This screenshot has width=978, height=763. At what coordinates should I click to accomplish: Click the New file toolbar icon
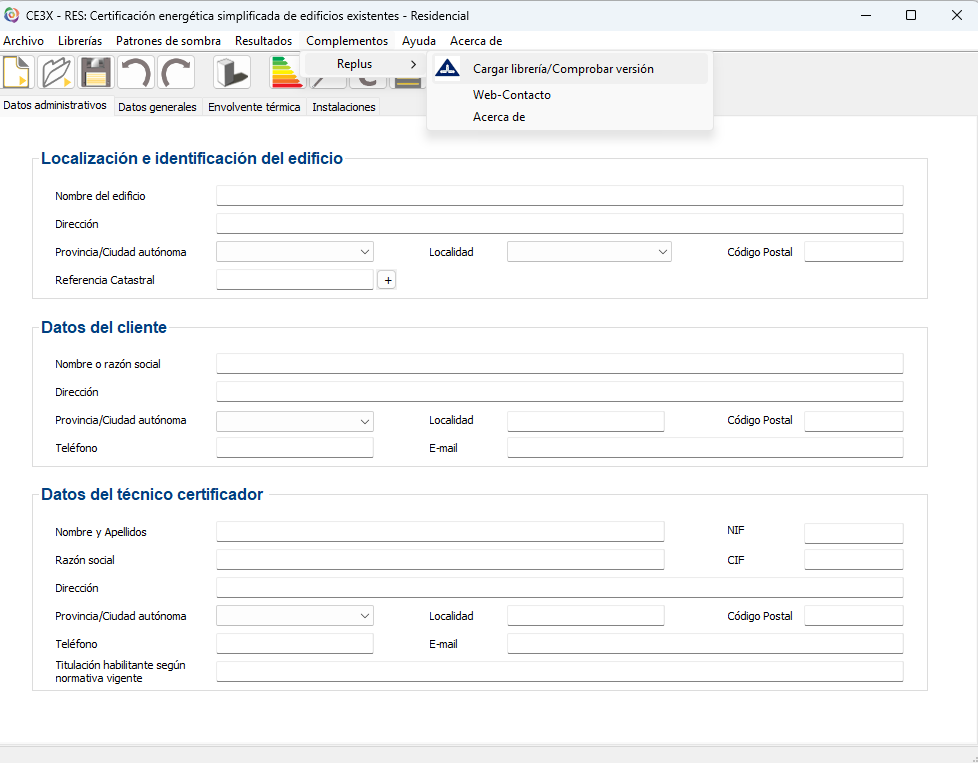coord(19,73)
